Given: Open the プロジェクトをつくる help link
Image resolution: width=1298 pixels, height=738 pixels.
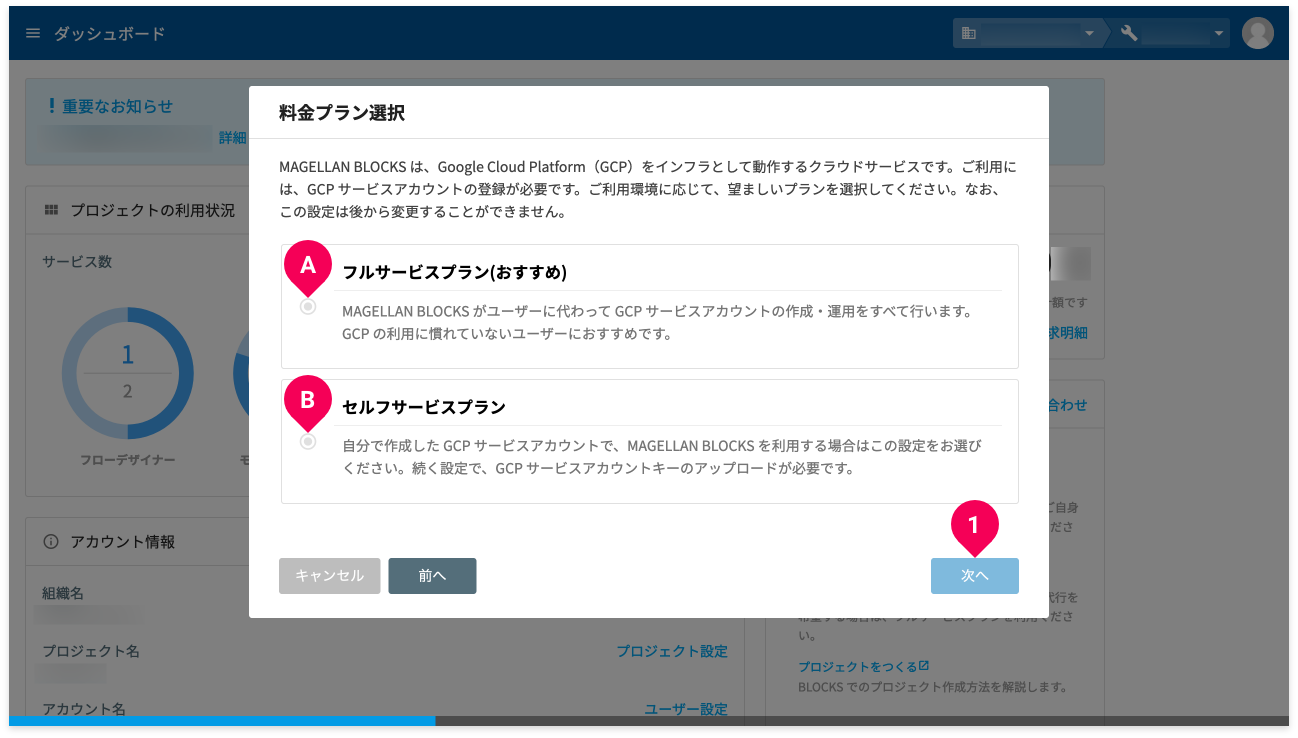Looking at the screenshot, I should (x=864, y=666).
